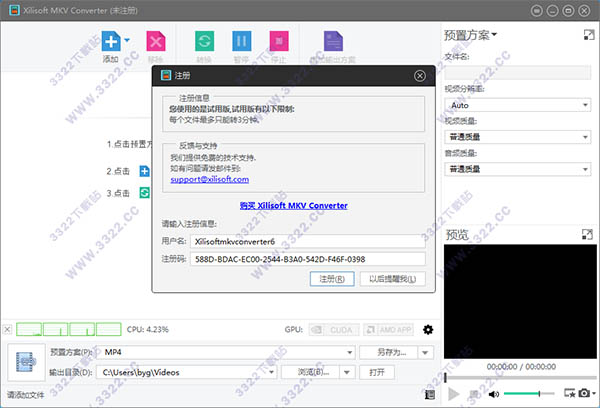The height and width of the screenshot is (408, 600).
Task: Click the blue Pause icon
Action: click(x=242, y=41)
